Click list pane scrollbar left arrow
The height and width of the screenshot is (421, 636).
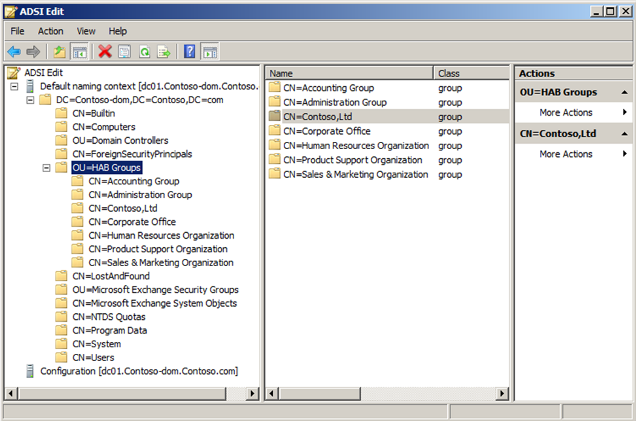[271, 393]
